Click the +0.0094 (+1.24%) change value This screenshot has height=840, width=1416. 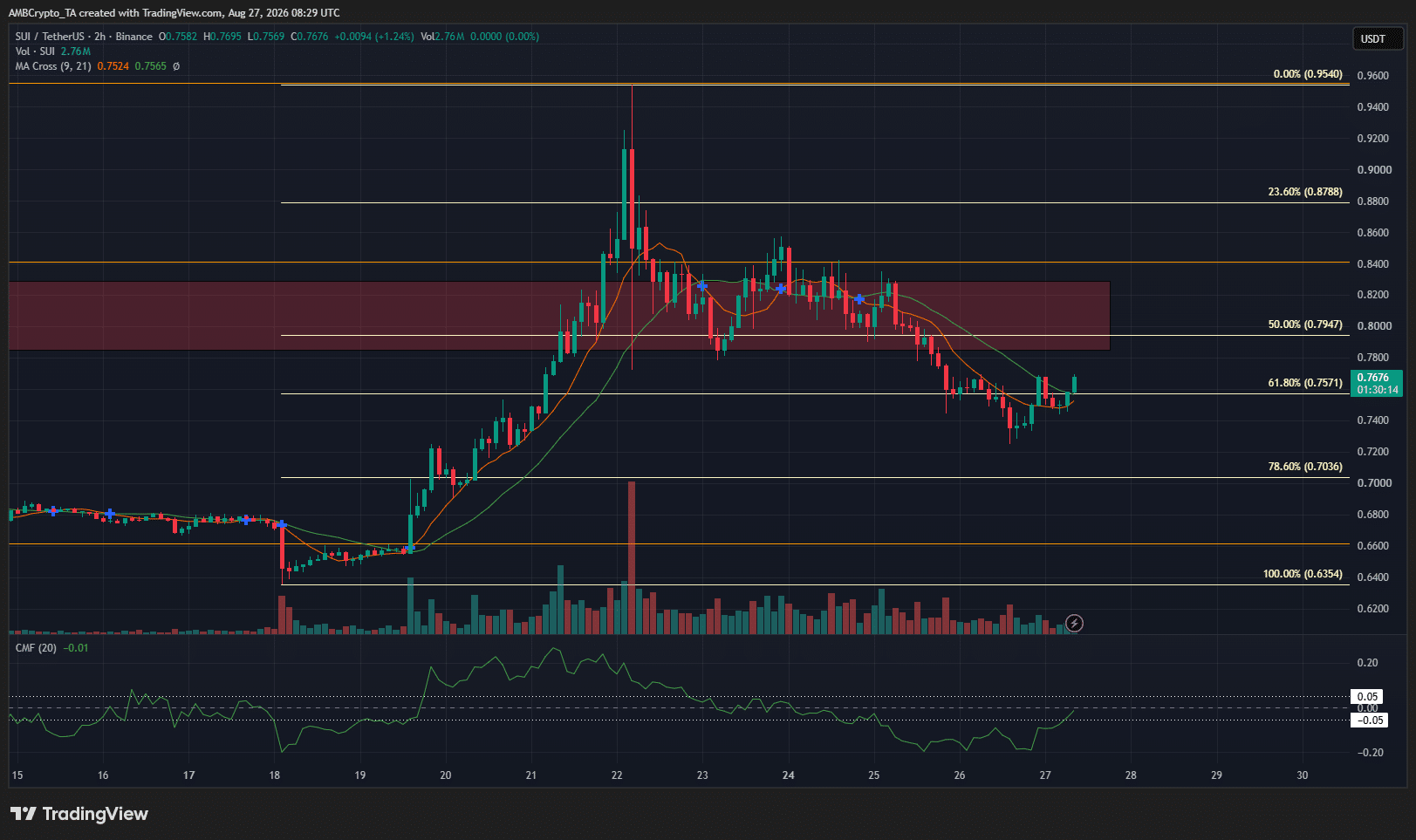pyautogui.click(x=374, y=37)
